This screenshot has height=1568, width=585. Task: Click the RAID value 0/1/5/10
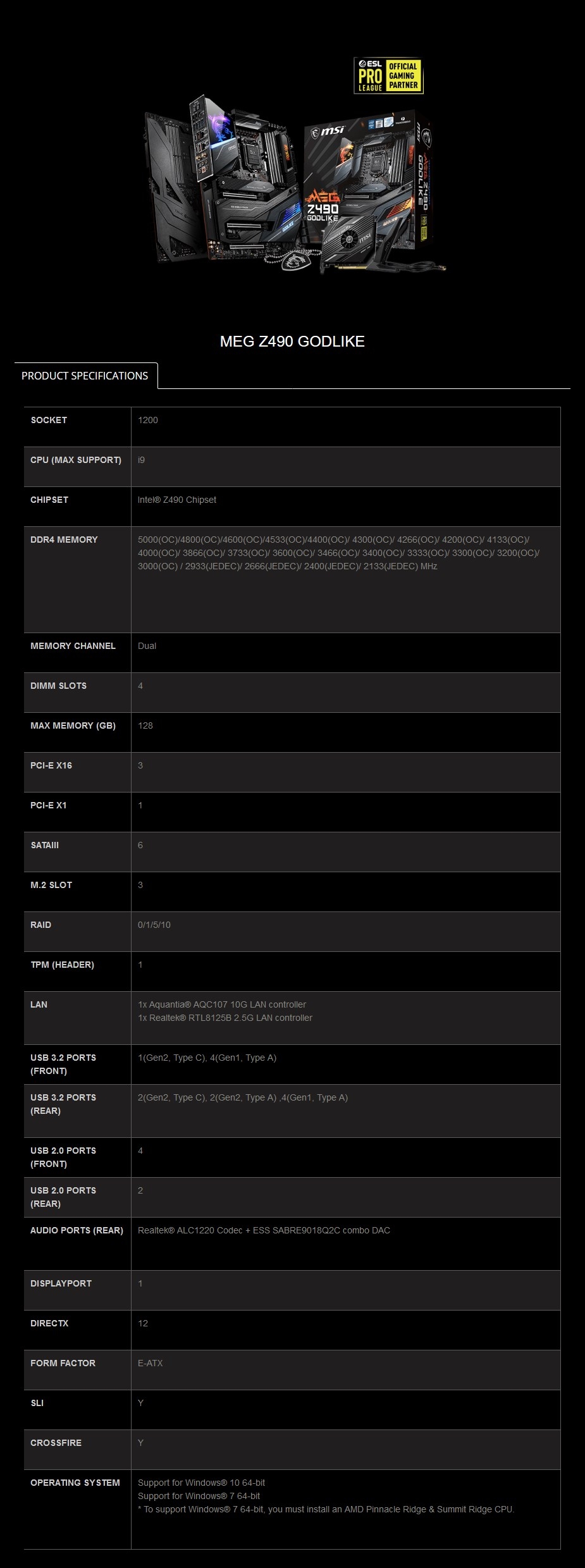[x=154, y=925]
